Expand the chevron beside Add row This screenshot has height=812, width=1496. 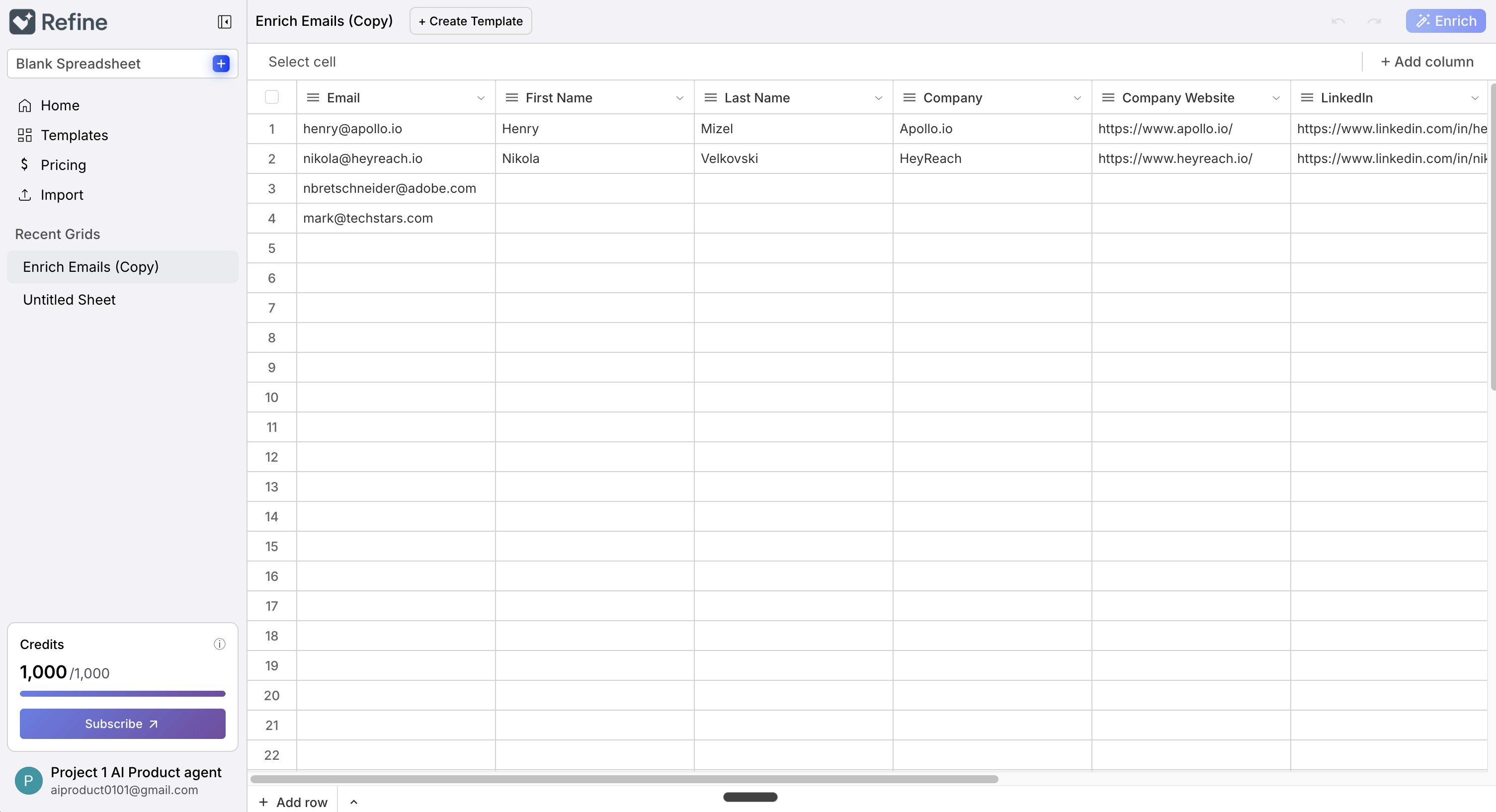[354, 802]
